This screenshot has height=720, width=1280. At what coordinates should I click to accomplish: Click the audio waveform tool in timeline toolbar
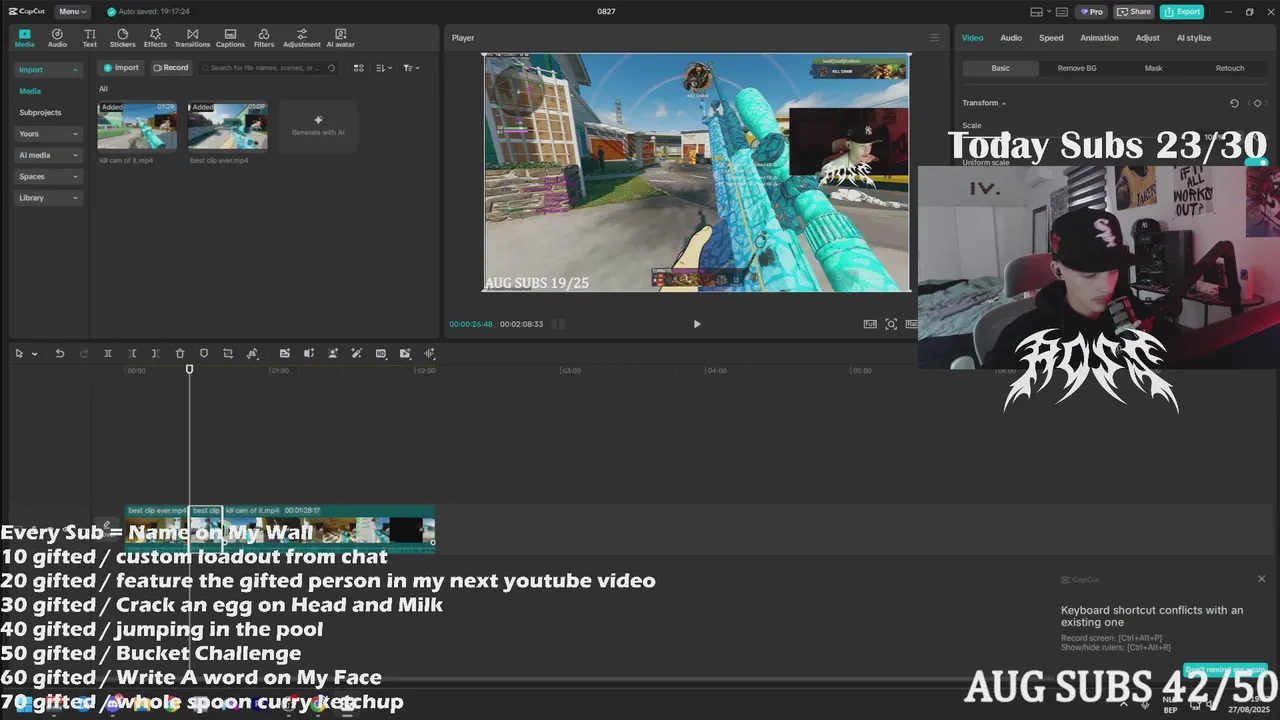tap(429, 353)
